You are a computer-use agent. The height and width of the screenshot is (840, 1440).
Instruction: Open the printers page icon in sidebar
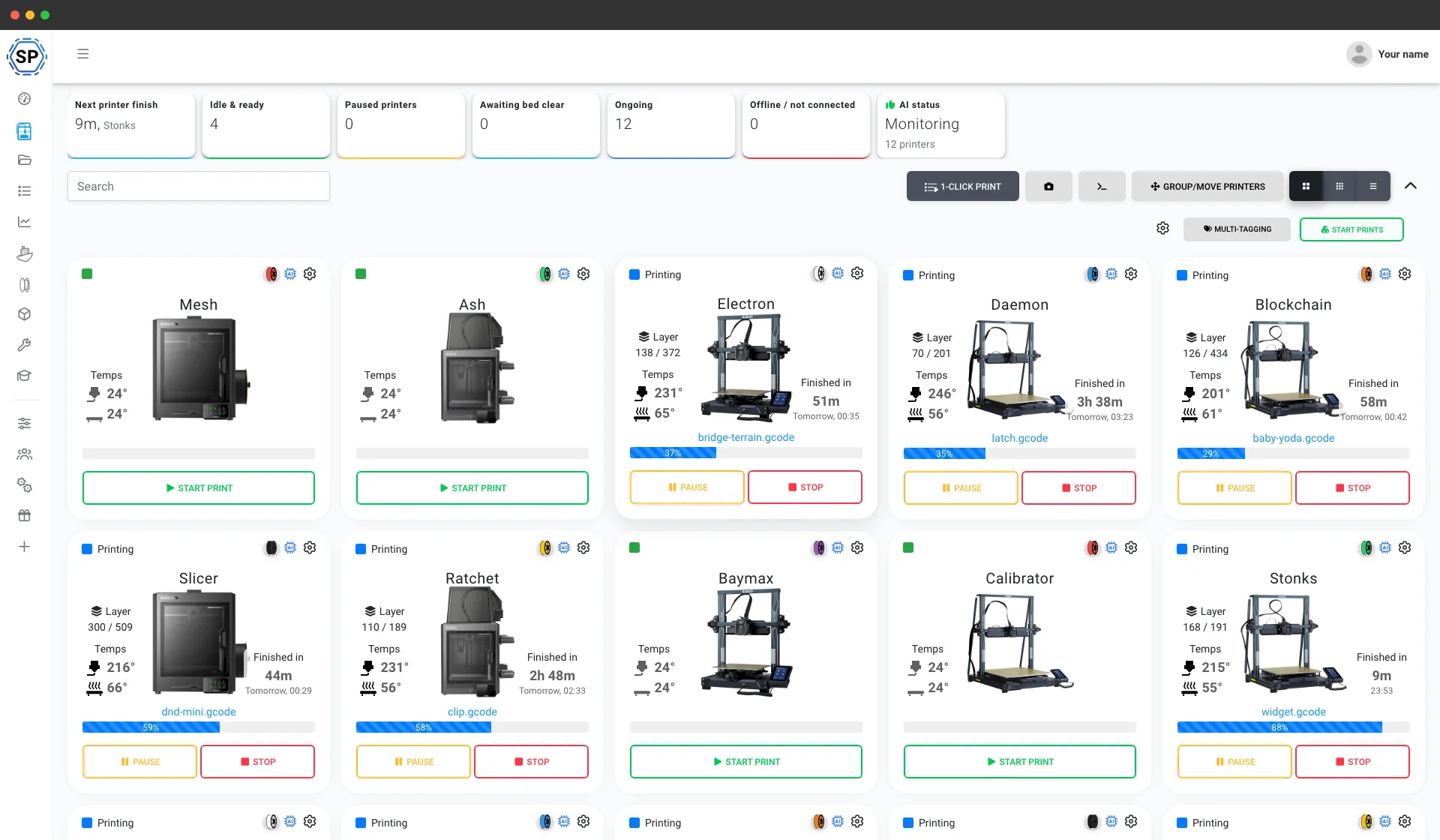(x=25, y=131)
